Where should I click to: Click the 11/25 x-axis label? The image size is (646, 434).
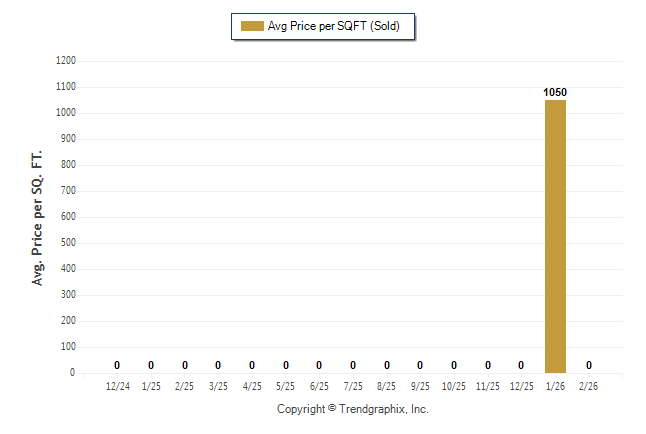[488, 386]
